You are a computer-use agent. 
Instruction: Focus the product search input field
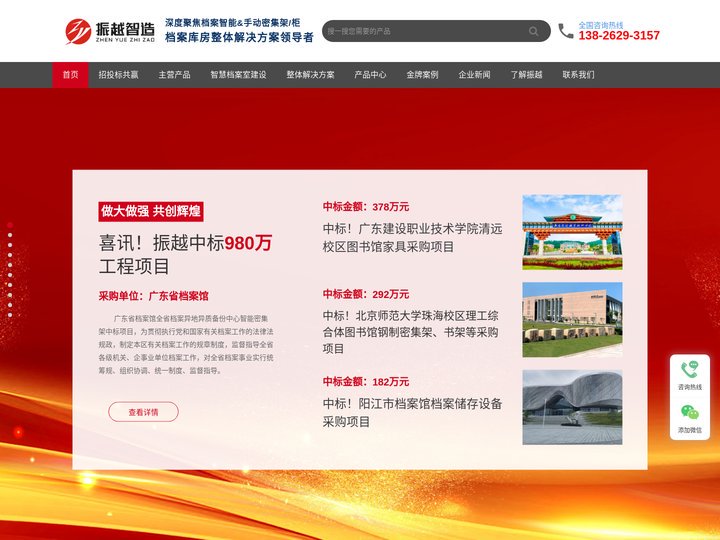[436, 31]
